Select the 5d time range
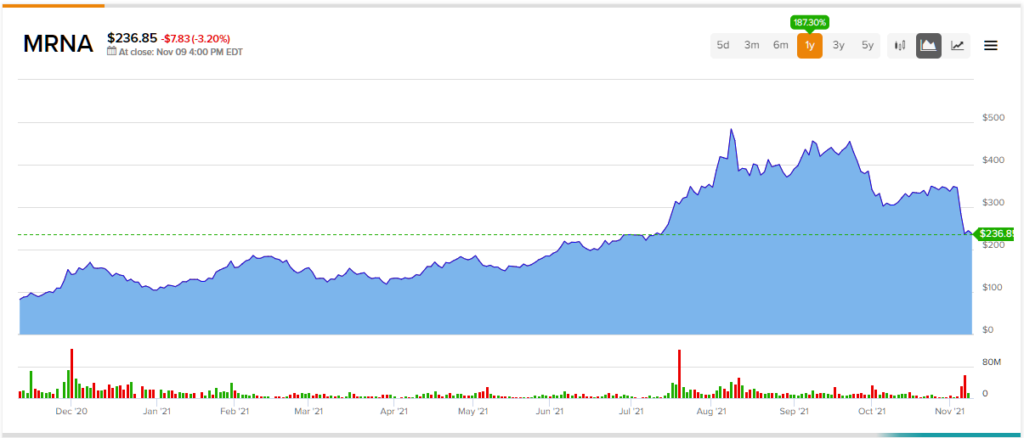Image resolution: width=1024 pixels, height=438 pixels. [x=723, y=46]
